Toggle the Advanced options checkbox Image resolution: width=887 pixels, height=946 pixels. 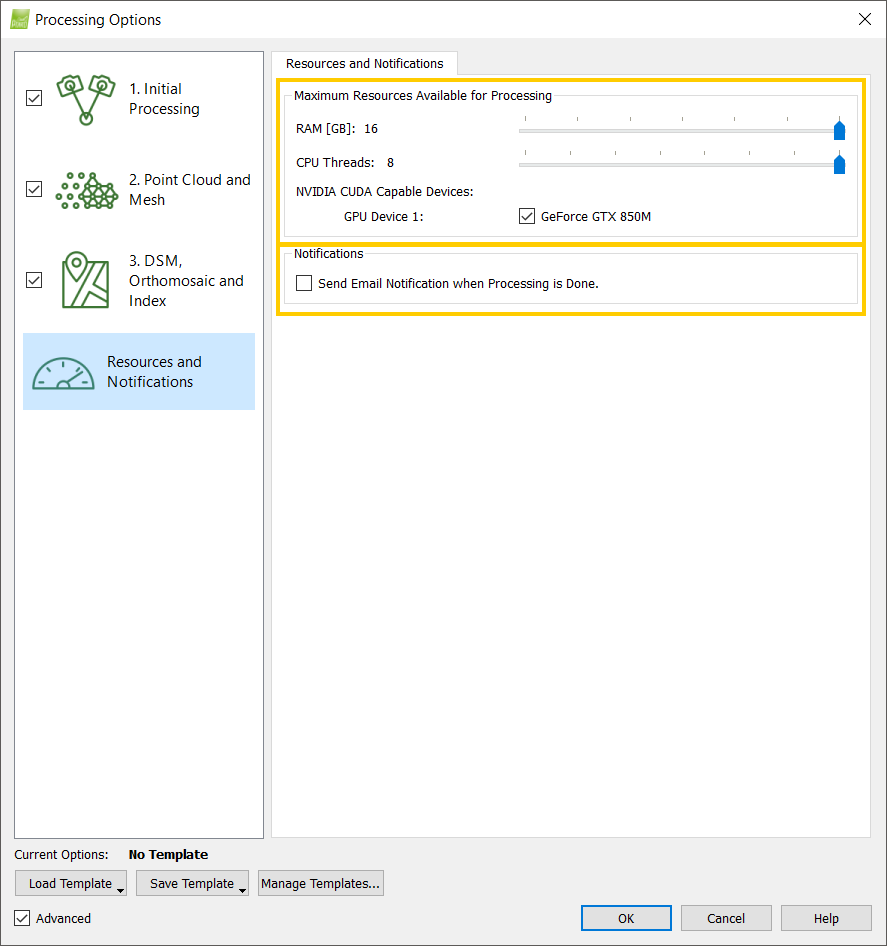click(22, 918)
